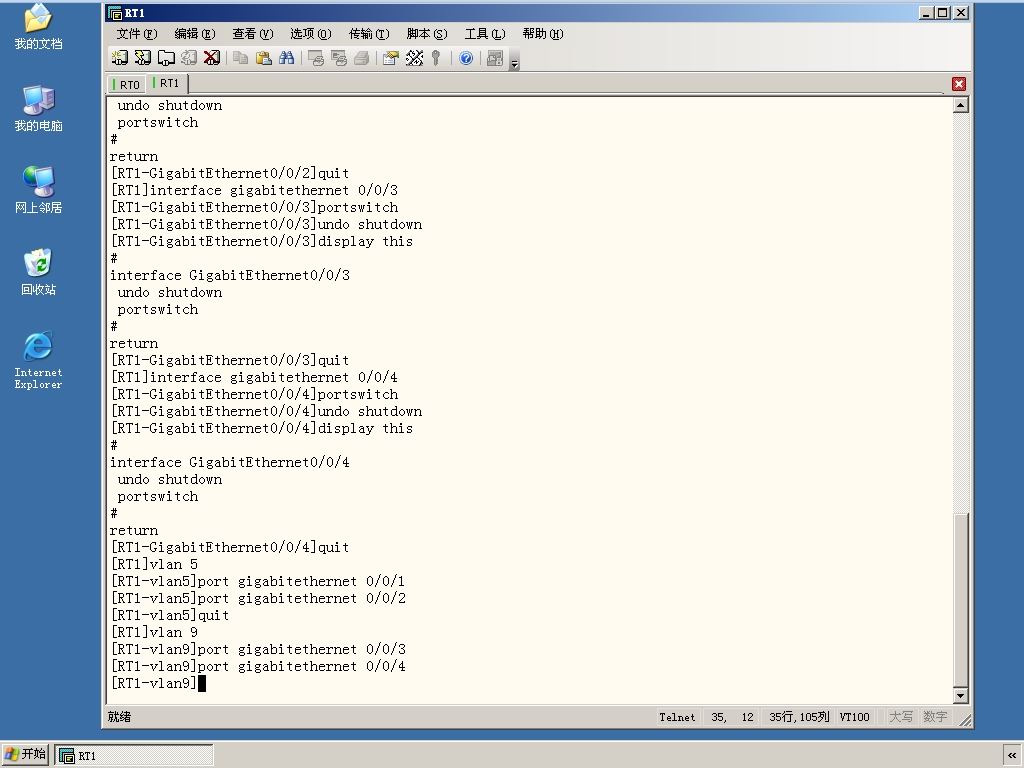The width and height of the screenshot is (1024, 768).
Task: Open the 工具(L) menu
Action: (x=485, y=34)
